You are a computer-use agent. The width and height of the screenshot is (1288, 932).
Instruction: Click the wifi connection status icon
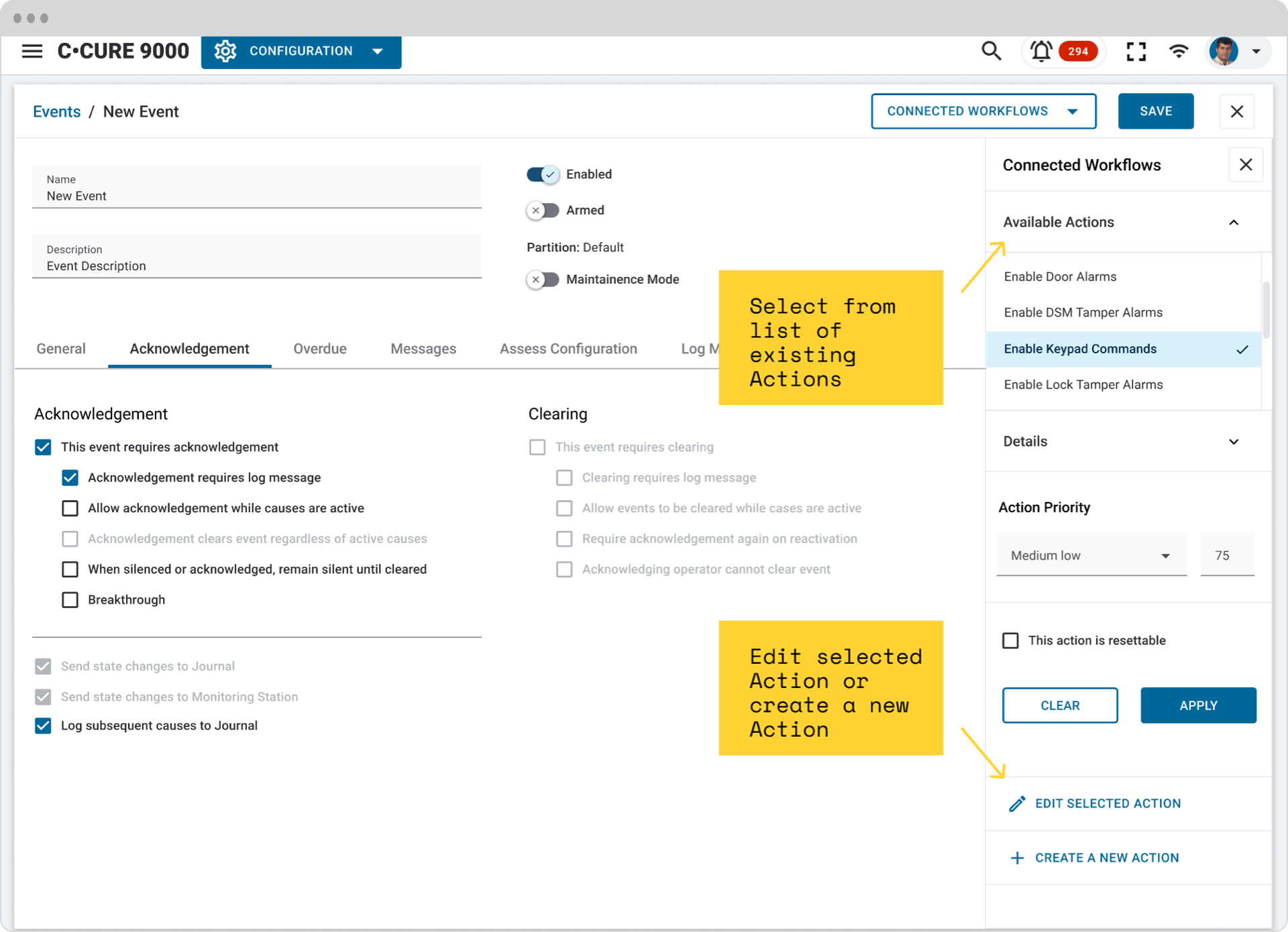tap(1179, 51)
